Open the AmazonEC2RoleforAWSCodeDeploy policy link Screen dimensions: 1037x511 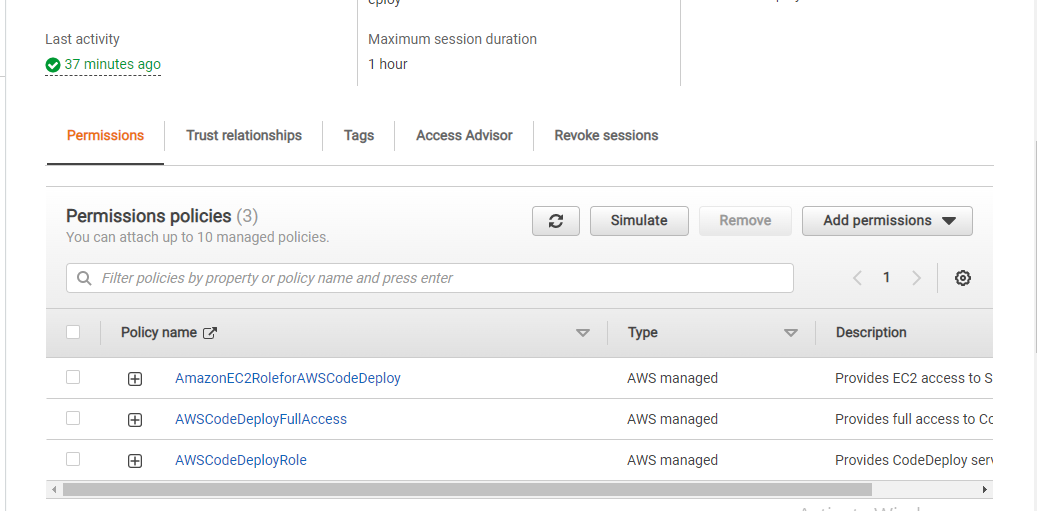[288, 378]
